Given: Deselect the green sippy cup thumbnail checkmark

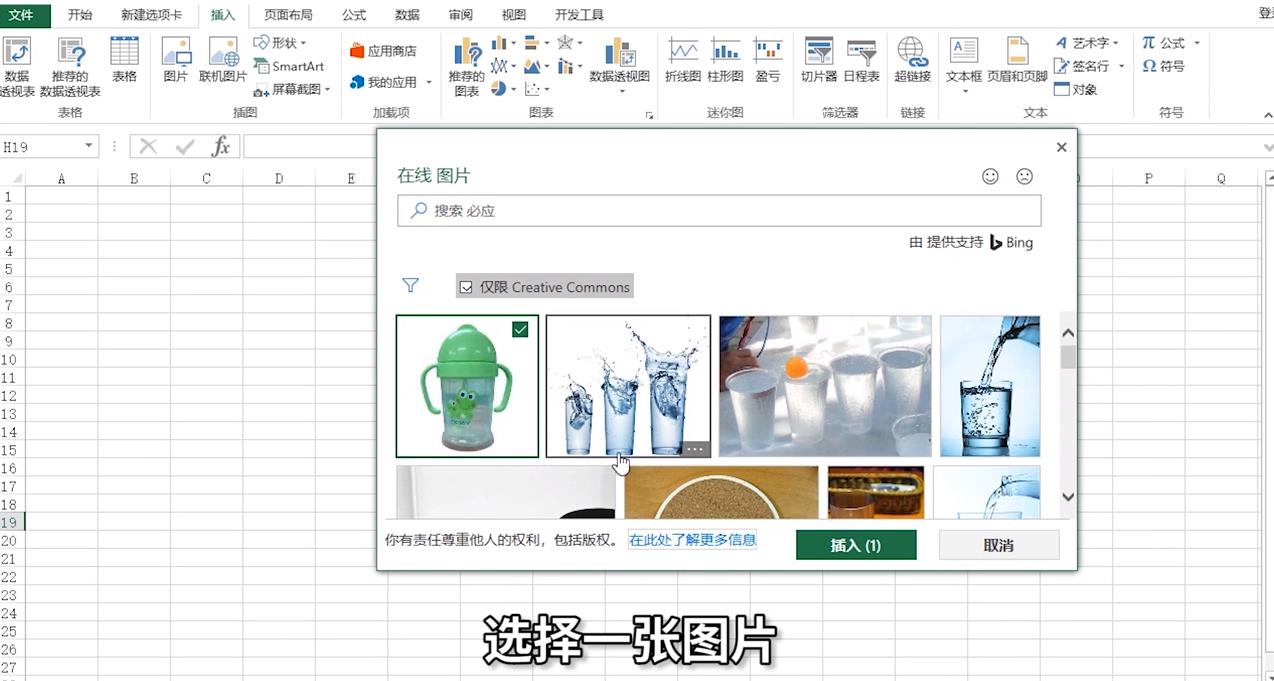Looking at the screenshot, I should [519, 329].
